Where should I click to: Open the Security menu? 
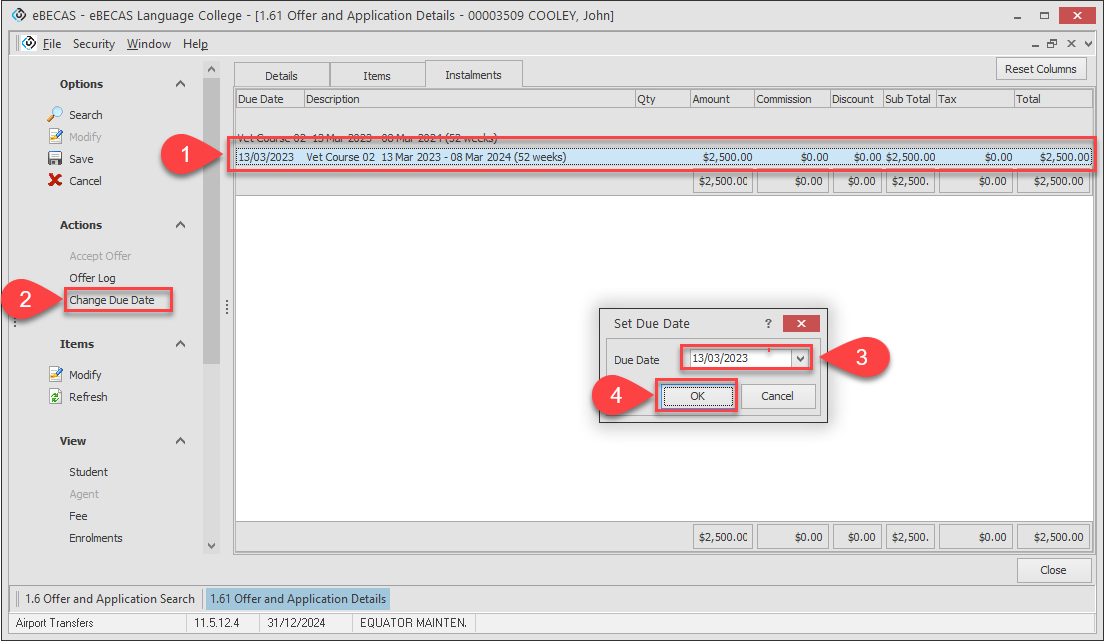93,44
